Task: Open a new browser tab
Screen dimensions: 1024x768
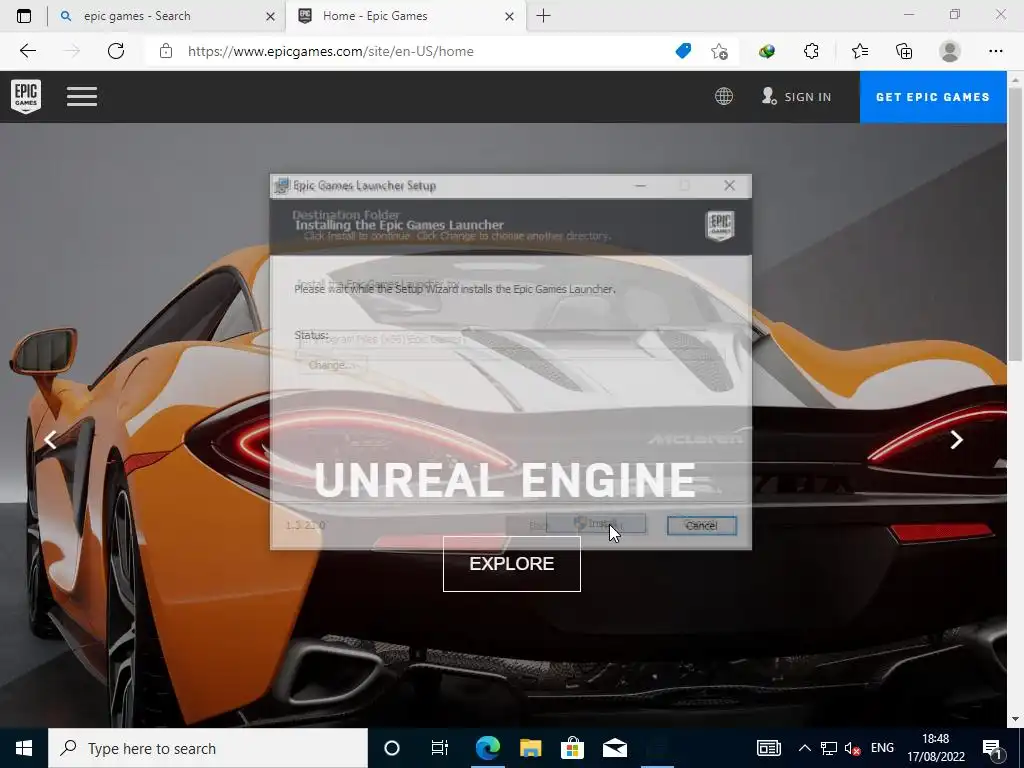Action: pyautogui.click(x=543, y=16)
